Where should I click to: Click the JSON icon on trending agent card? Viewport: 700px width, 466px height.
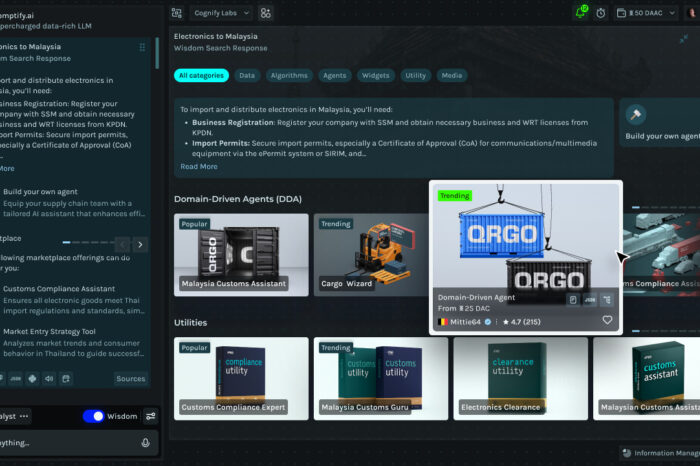point(589,299)
